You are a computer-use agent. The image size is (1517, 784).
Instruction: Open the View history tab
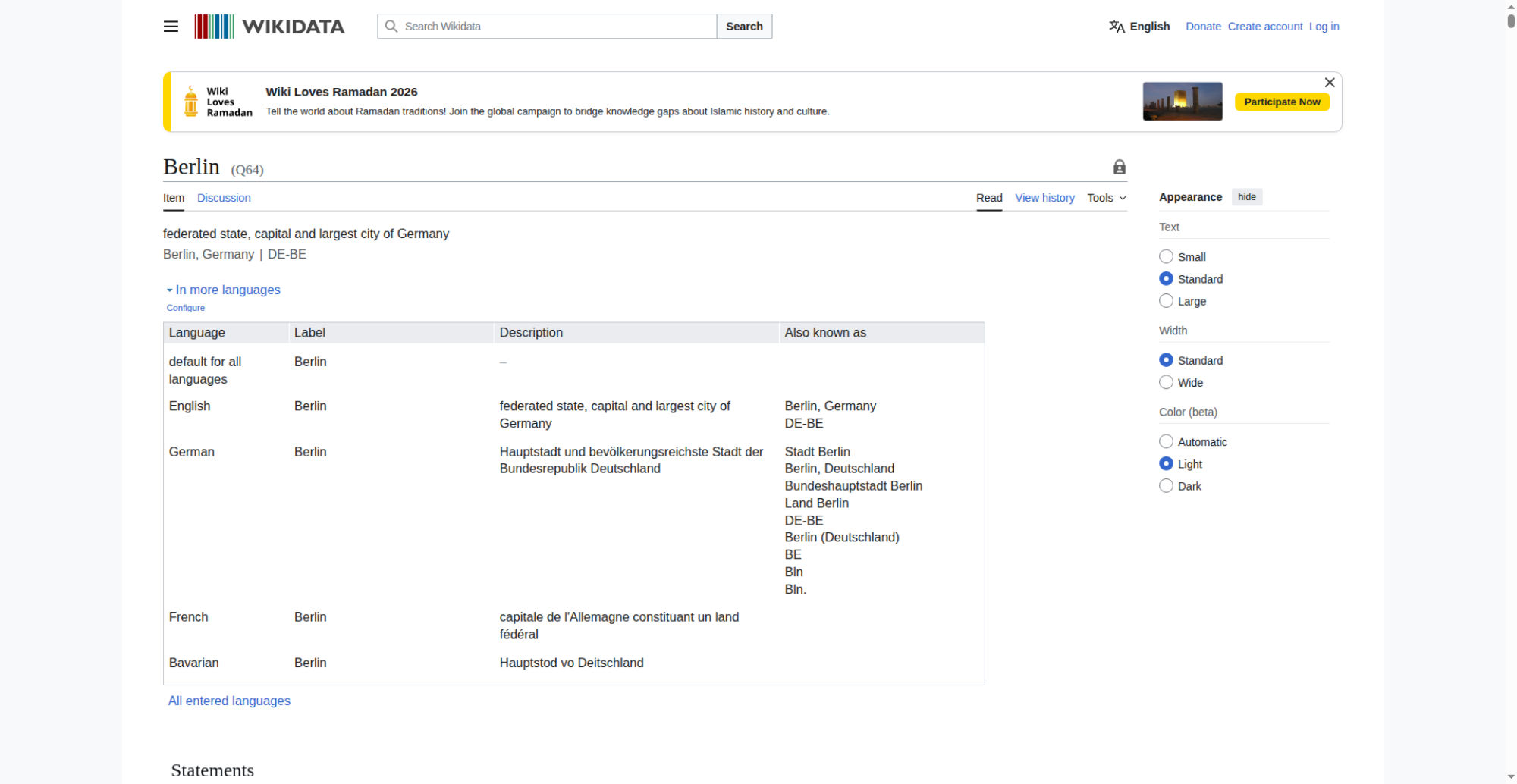coord(1044,198)
